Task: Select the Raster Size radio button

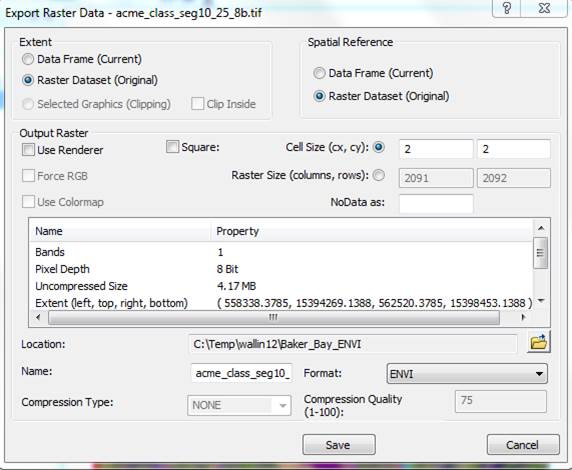Action: 379,175
